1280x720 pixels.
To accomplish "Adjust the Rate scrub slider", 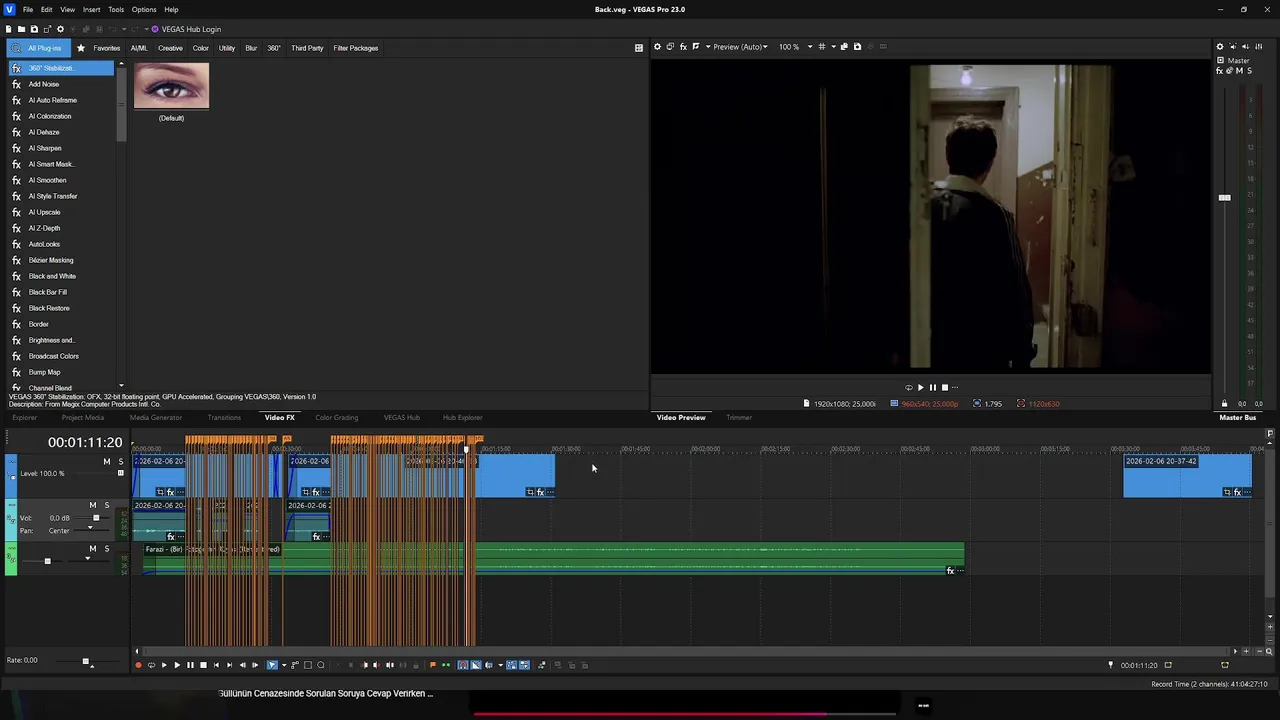I will click(x=85, y=661).
